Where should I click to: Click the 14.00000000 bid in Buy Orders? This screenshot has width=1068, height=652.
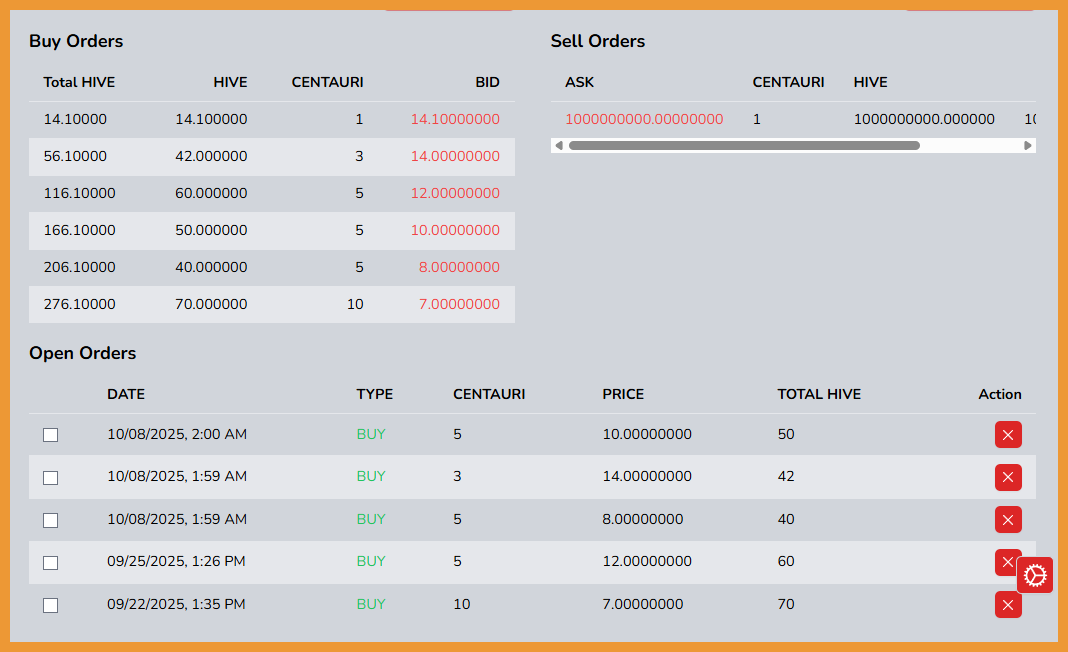click(455, 156)
